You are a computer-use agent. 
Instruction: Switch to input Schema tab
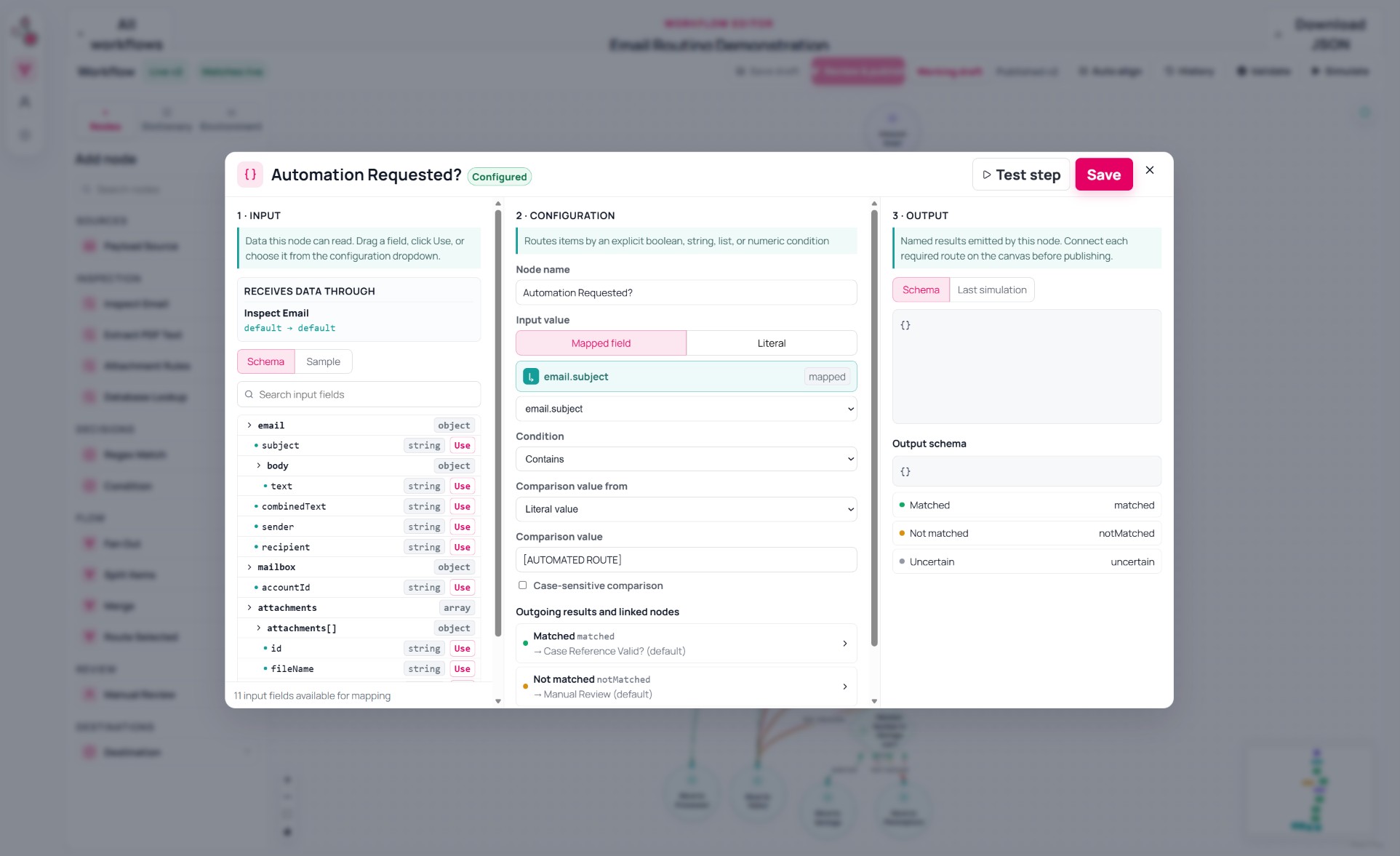pos(265,361)
